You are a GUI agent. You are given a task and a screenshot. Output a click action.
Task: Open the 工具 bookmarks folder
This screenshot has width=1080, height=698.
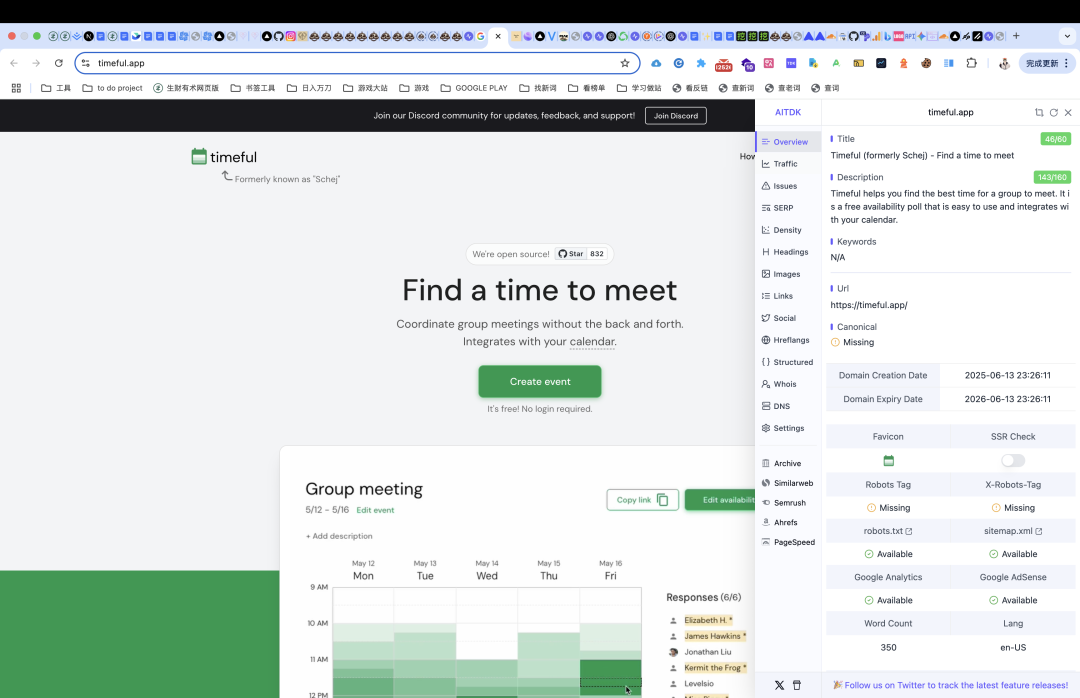(56, 88)
